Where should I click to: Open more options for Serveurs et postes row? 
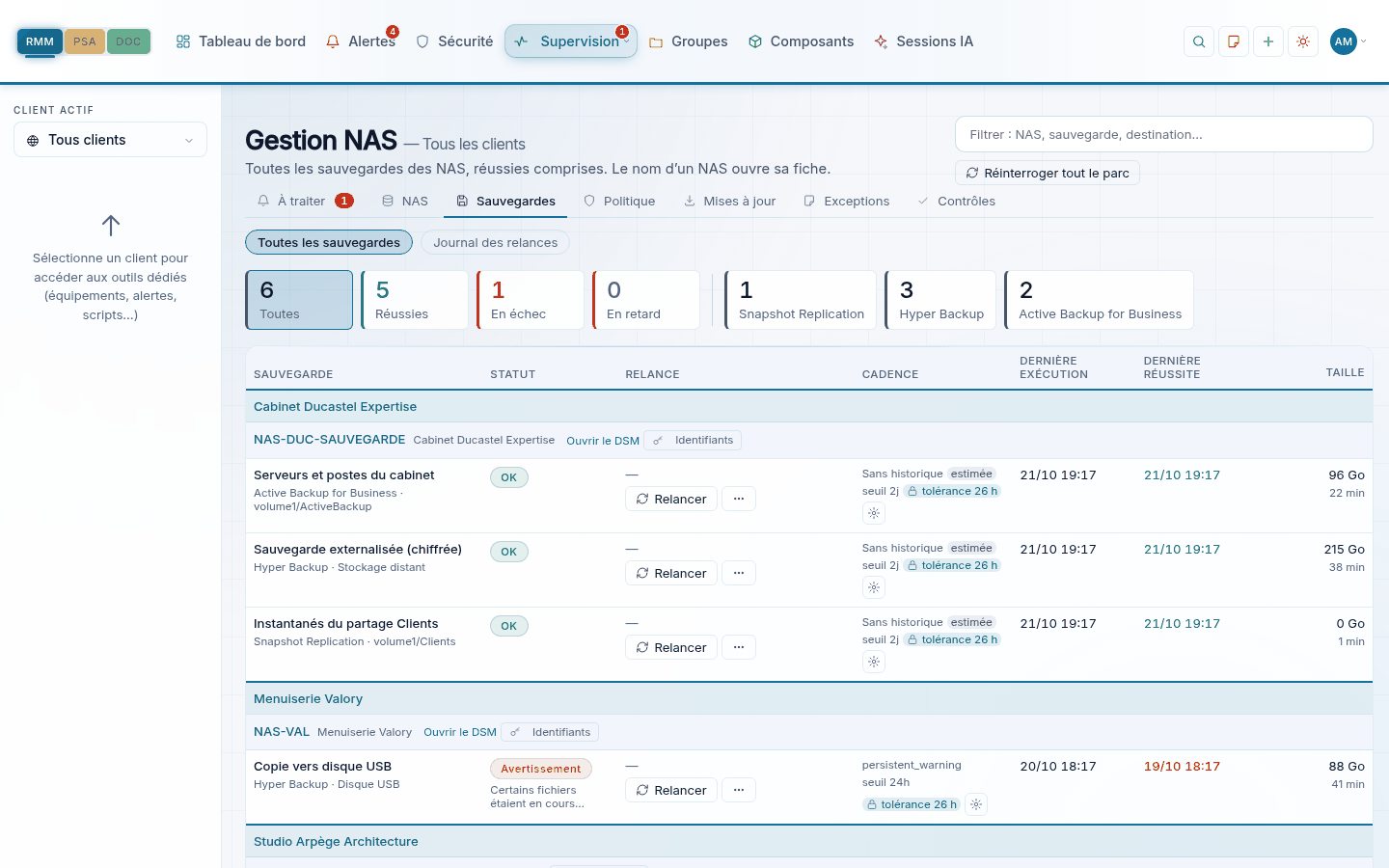point(739,500)
